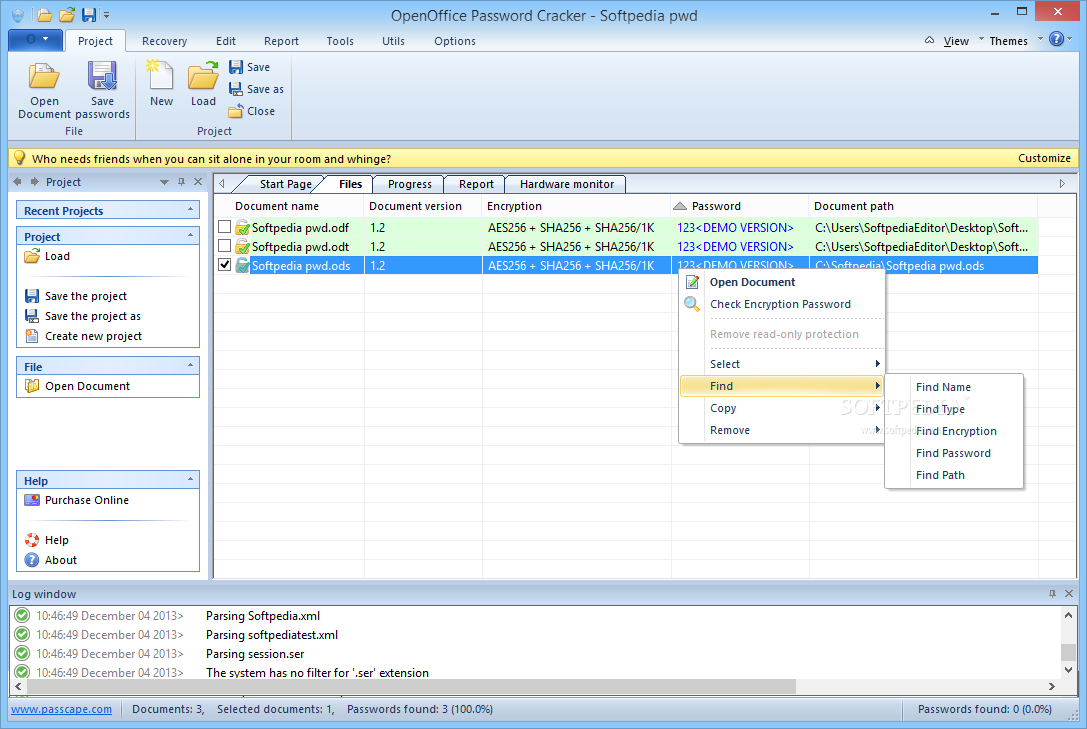Select the Softpedia pwd.odf row name
Image resolution: width=1087 pixels, height=729 pixels.
tap(299, 227)
